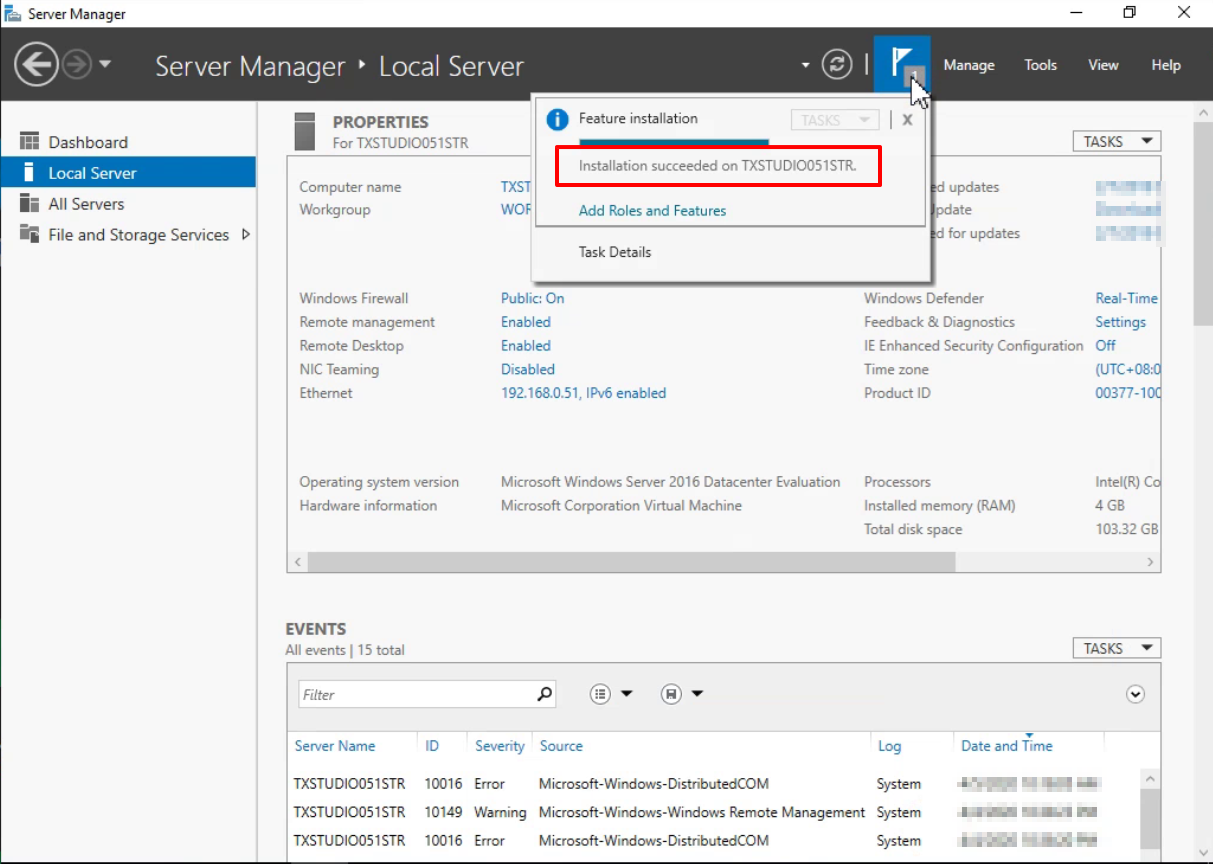
Task: Click the notifications flag icon
Action: click(902, 65)
